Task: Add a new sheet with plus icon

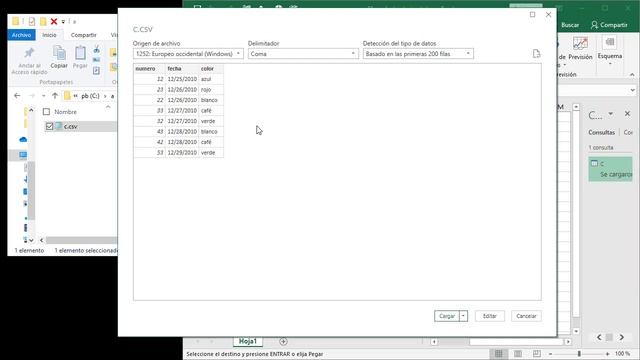Action: point(283,341)
